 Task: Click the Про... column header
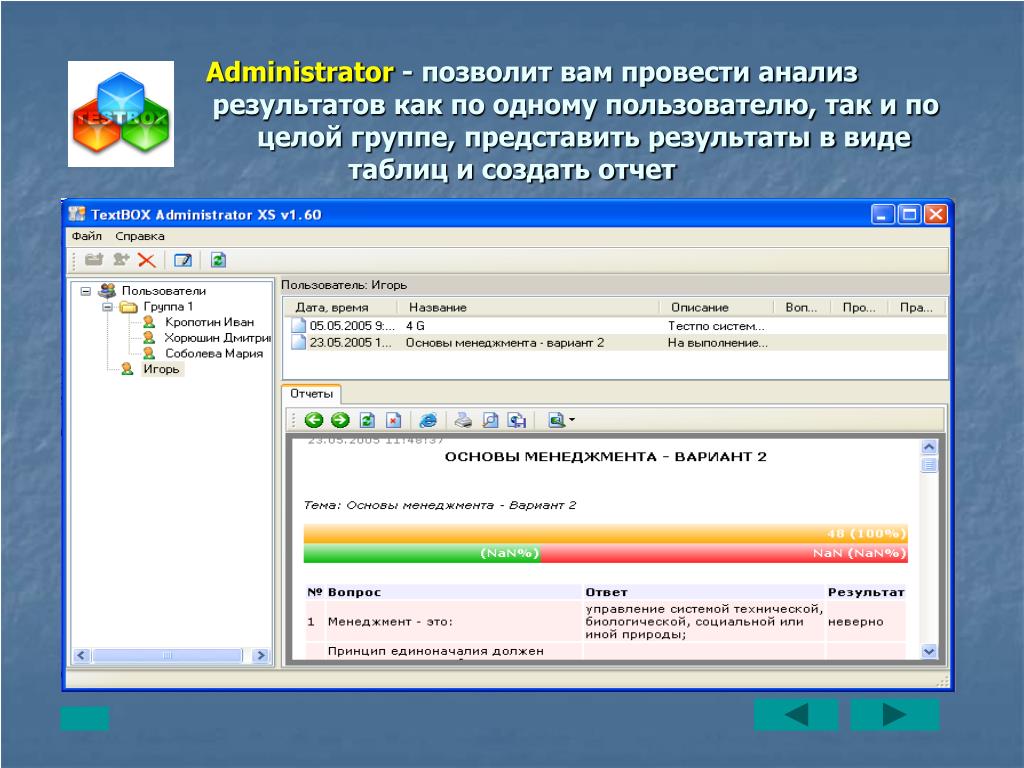point(859,308)
